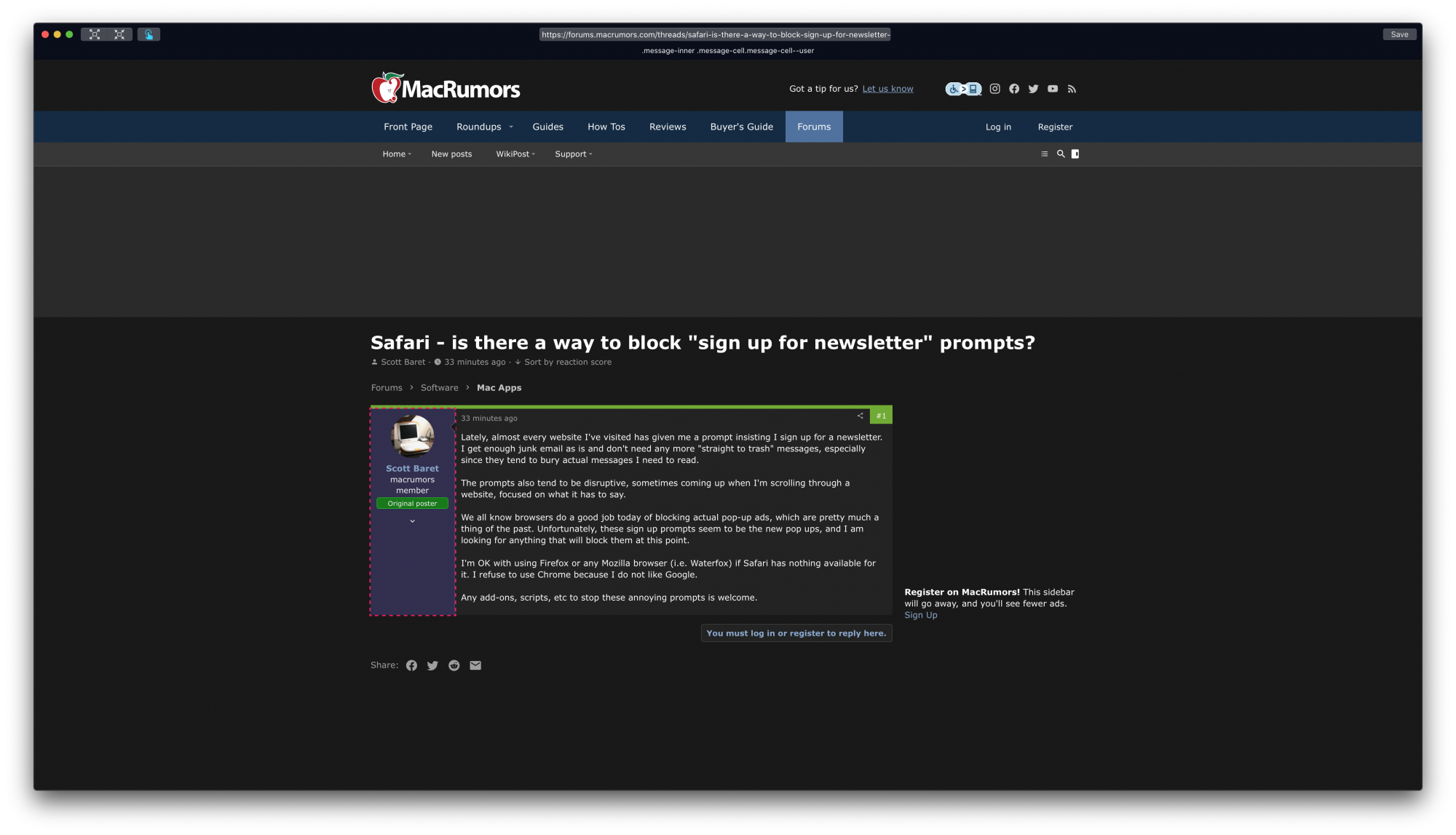Expand the Roundups dropdown arrow
This screenshot has width=1456, height=835.
(511, 127)
